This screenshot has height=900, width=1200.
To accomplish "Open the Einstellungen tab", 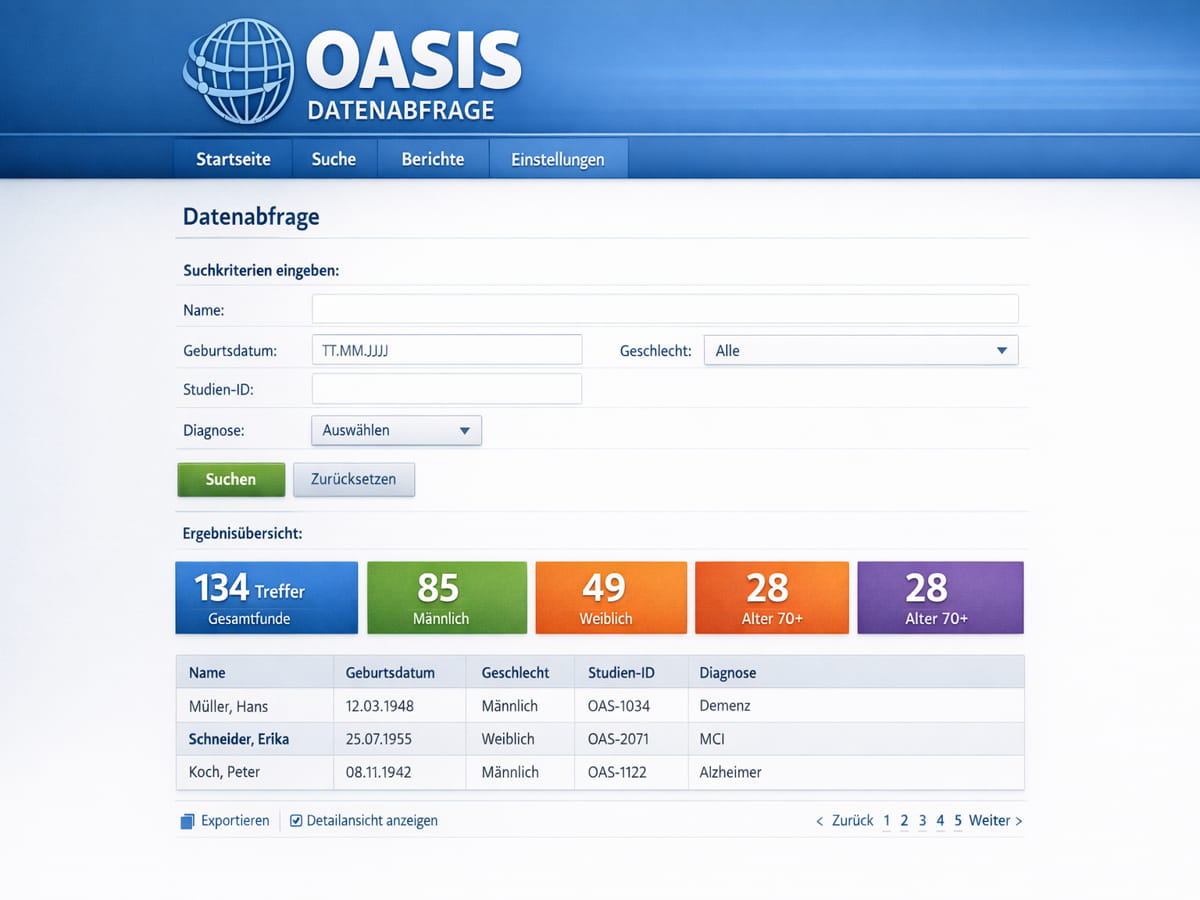I will pyautogui.click(x=558, y=159).
